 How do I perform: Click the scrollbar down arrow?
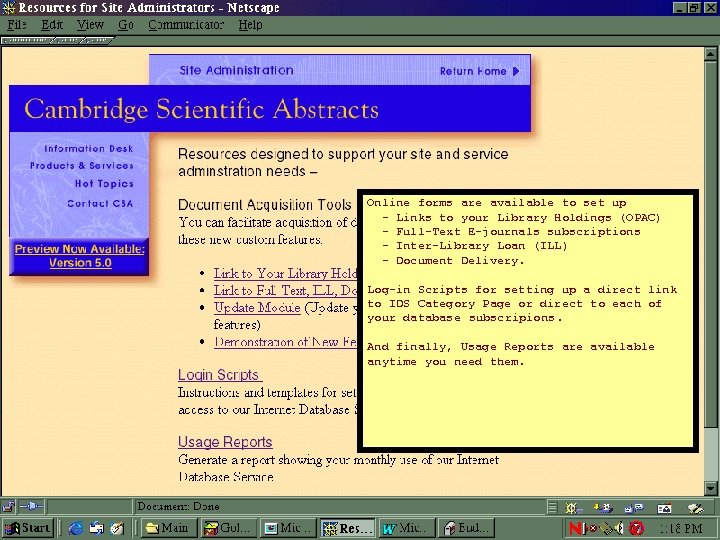click(x=710, y=488)
